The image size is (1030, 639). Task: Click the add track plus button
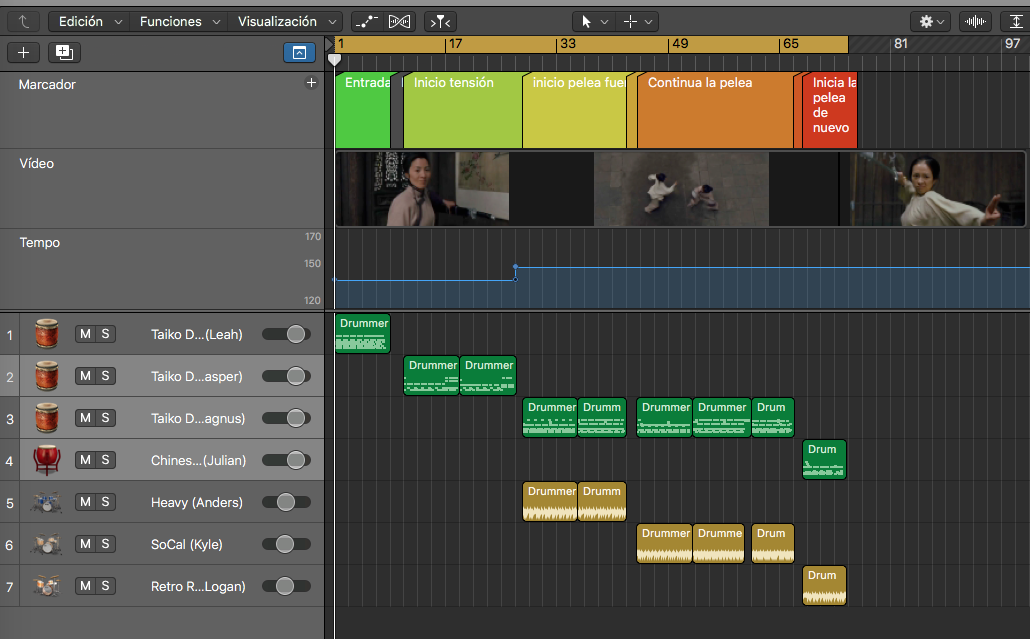point(24,53)
